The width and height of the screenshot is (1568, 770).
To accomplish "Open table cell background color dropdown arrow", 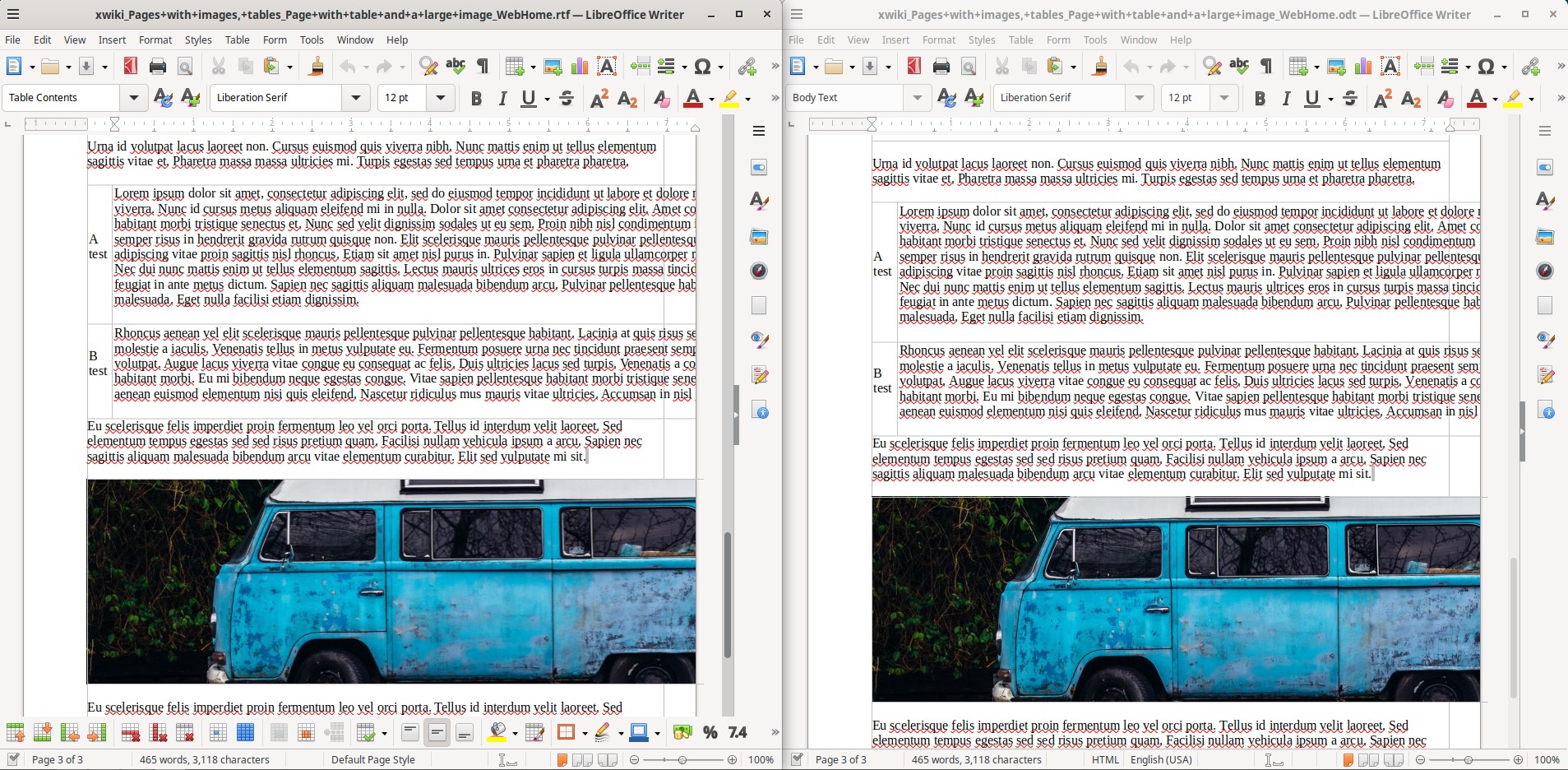I will (514, 733).
